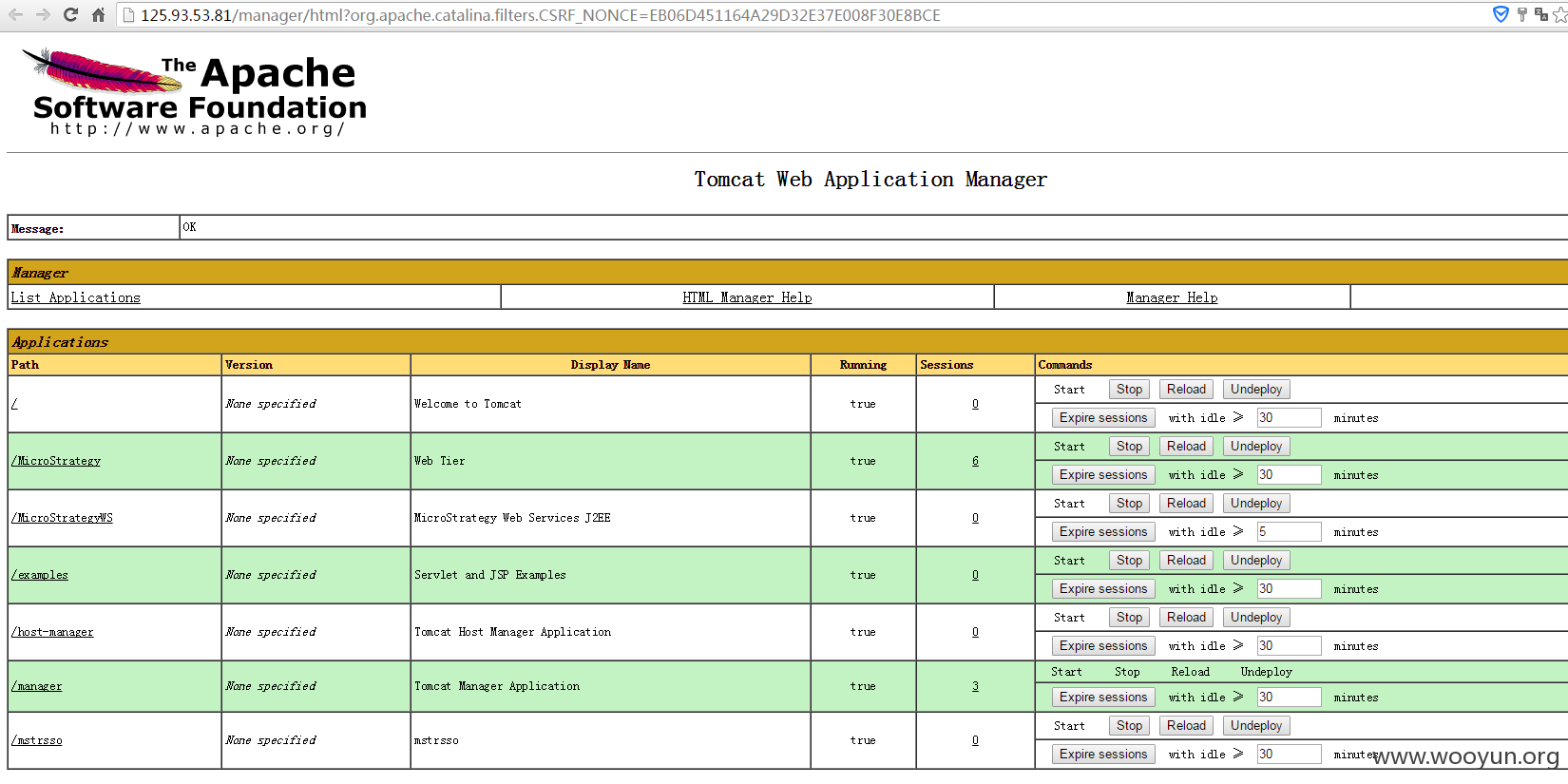
Task: Undeploy the root / application
Action: tap(1255, 390)
